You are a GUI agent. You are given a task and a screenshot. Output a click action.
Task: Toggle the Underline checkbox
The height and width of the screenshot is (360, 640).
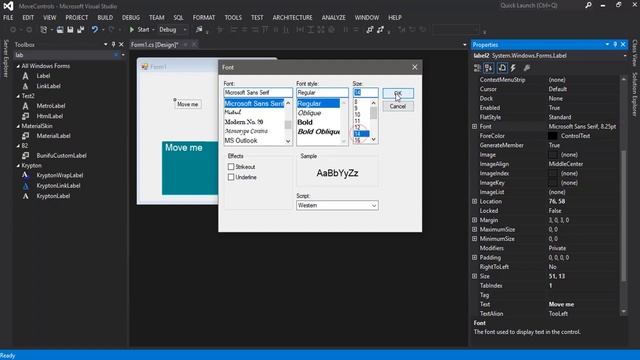tap(231, 177)
